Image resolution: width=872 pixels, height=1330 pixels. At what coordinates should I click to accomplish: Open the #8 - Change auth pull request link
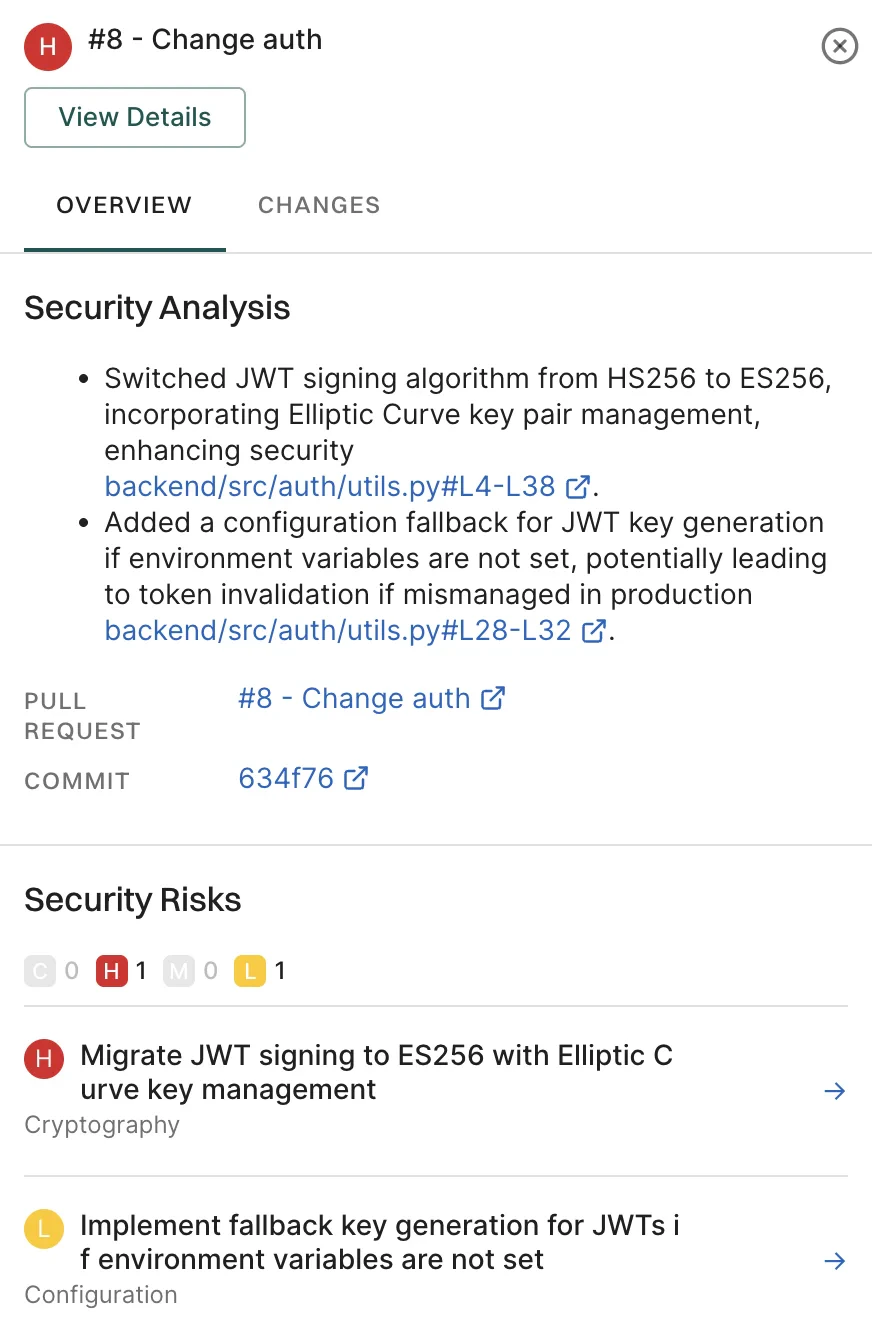[355, 698]
